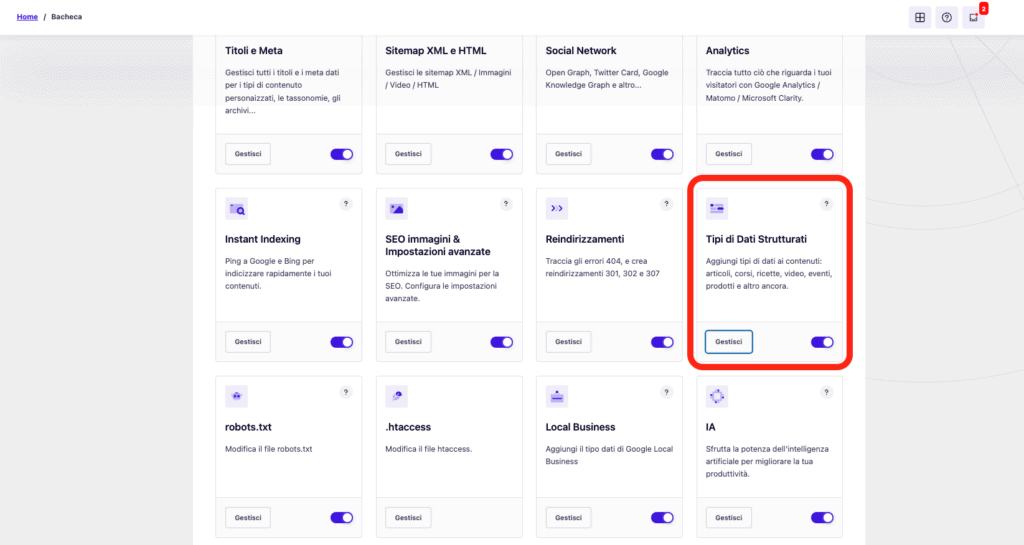Click the Local Business storefront icon
This screenshot has height=545, width=1024.
coord(556,396)
